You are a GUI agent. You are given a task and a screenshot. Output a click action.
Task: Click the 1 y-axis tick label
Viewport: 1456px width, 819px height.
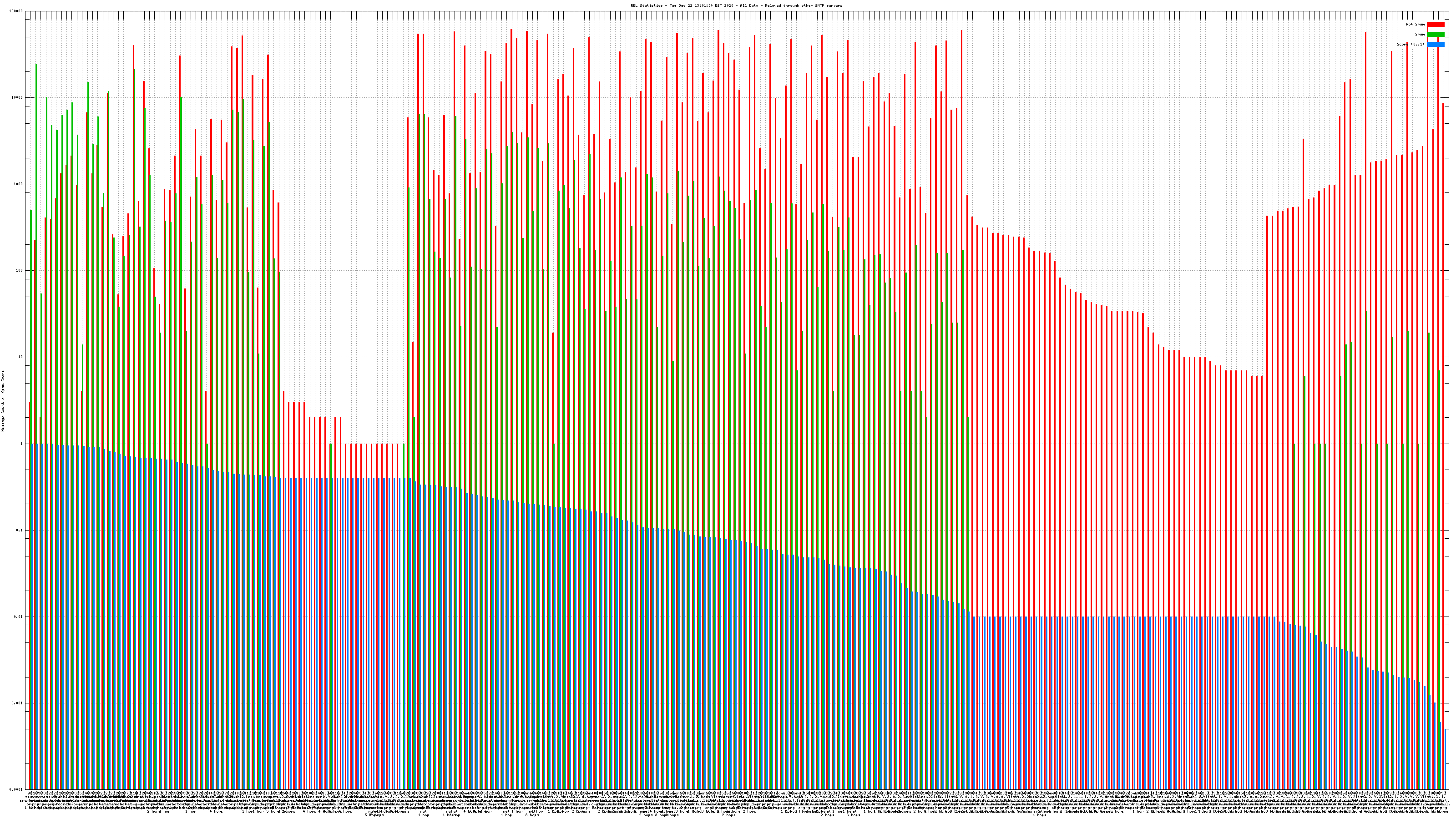coord(22,444)
